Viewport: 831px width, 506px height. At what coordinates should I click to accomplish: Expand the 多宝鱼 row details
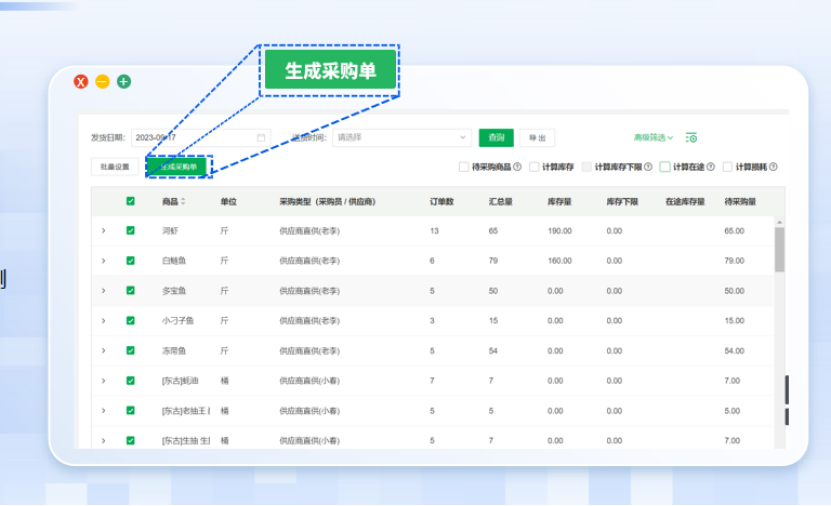click(103, 291)
